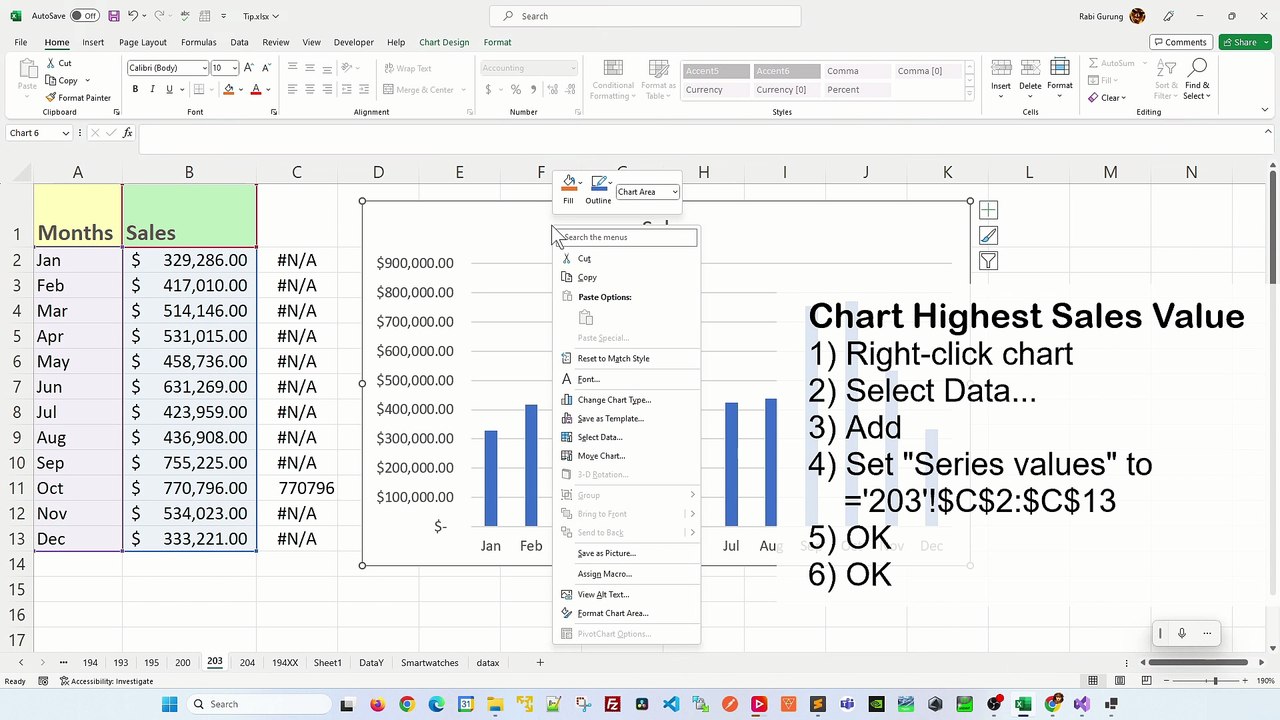Screen dimensions: 1280x720
Task: Click the Copy button in Clipboard group
Action: (61, 80)
